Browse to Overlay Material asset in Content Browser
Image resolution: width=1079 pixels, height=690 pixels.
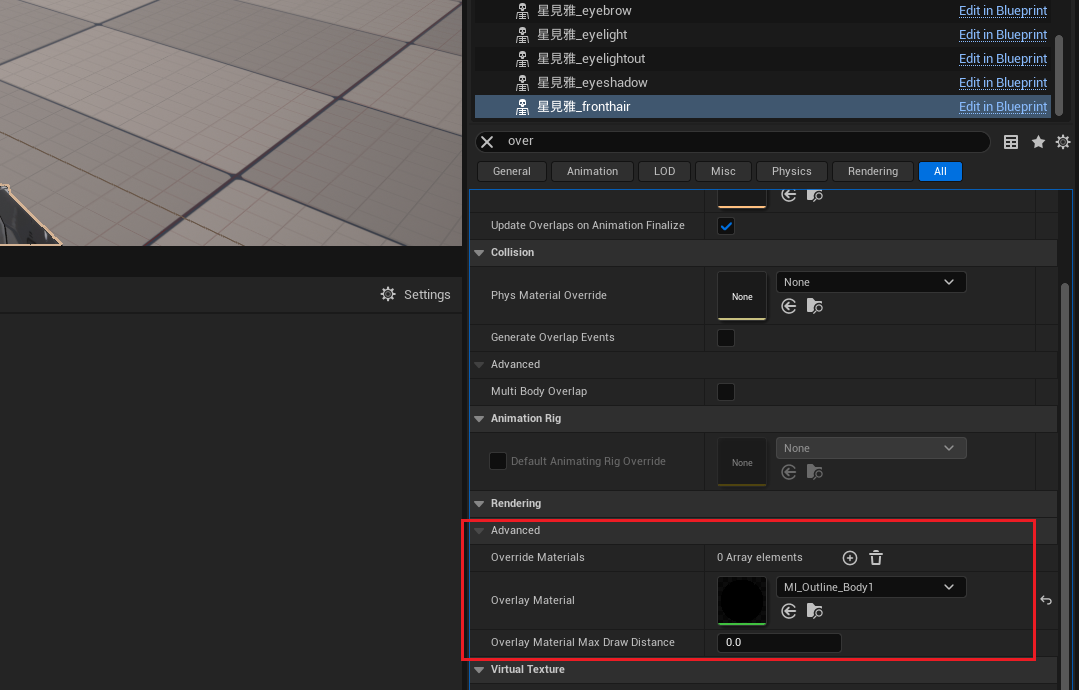pos(814,611)
